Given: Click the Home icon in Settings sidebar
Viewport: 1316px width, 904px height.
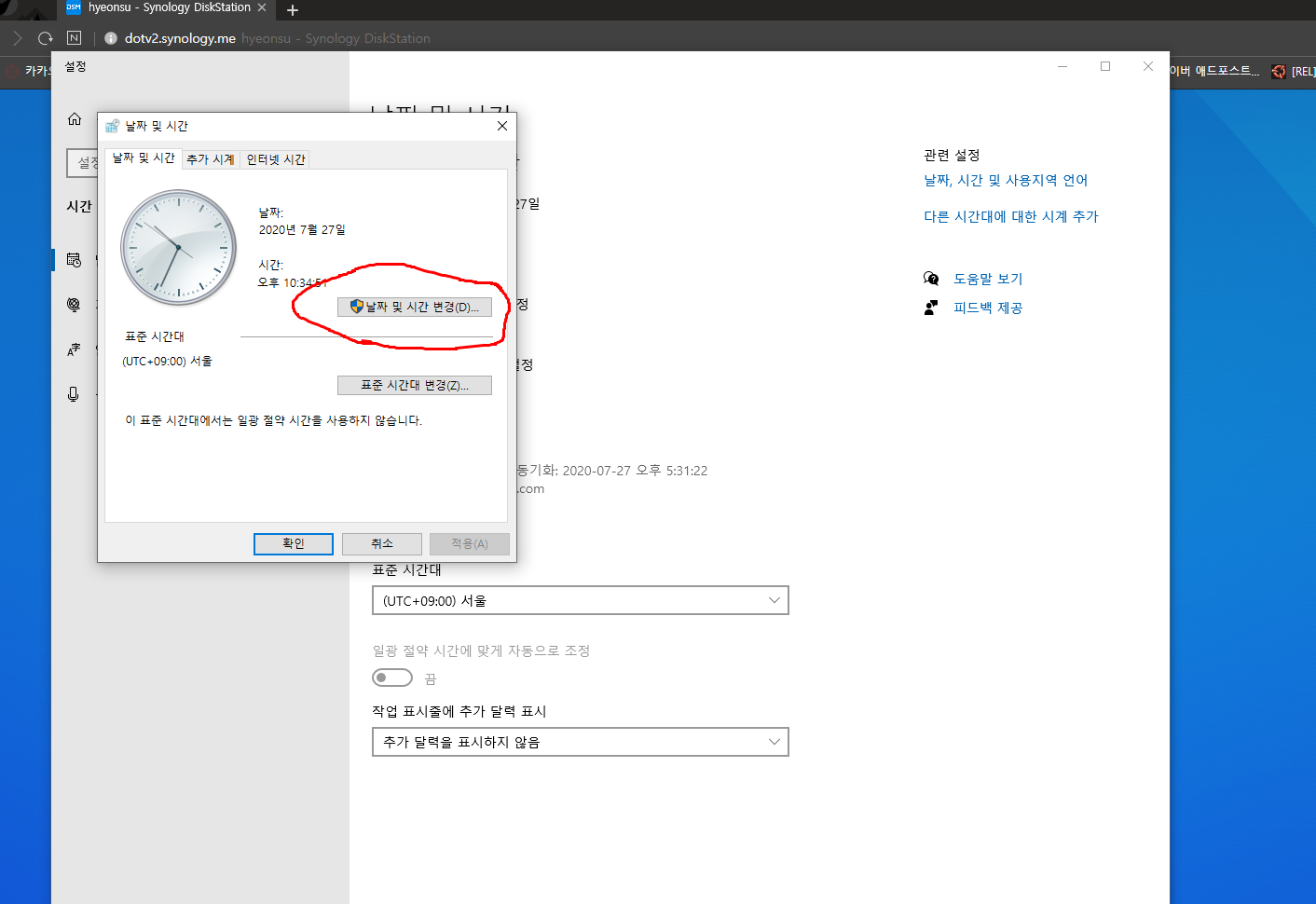Looking at the screenshot, I should [75, 119].
